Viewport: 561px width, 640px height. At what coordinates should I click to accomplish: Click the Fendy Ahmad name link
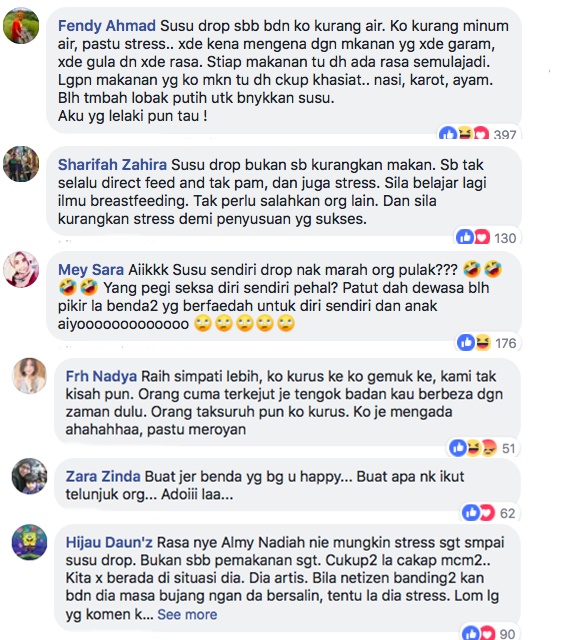(107, 26)
